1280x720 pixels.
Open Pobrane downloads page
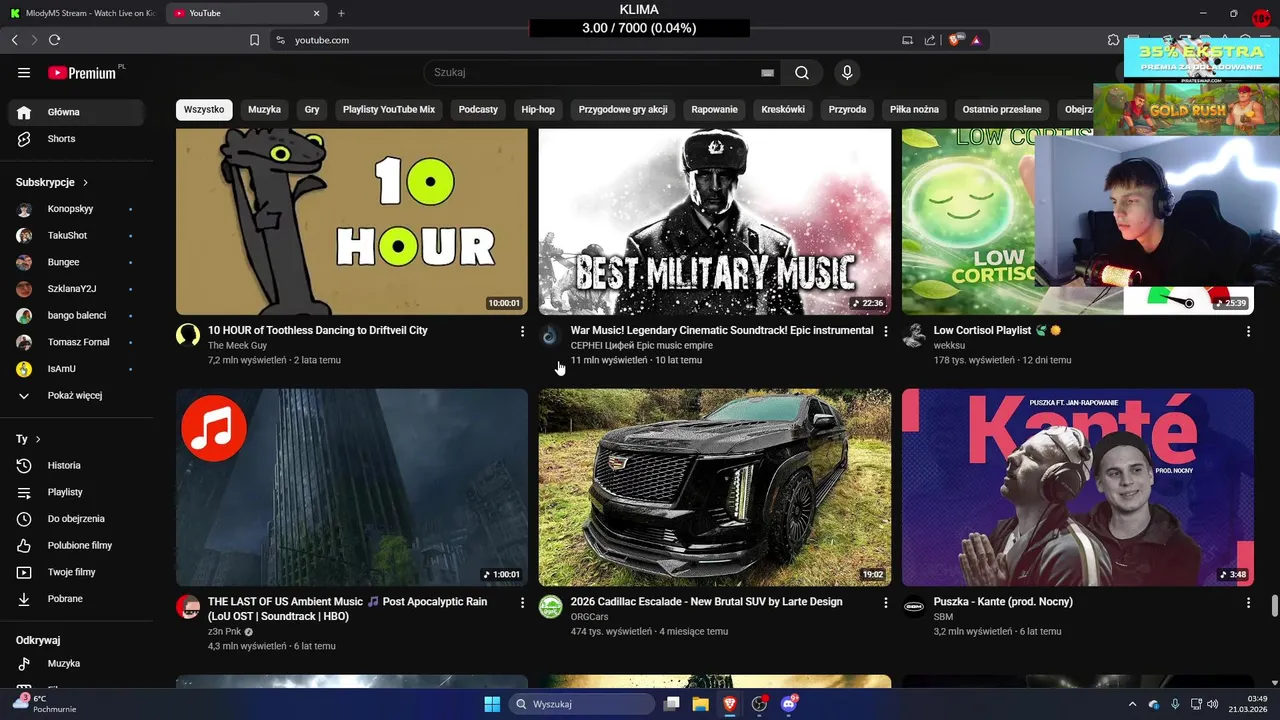pyautogui.click(x=76, y=599)
